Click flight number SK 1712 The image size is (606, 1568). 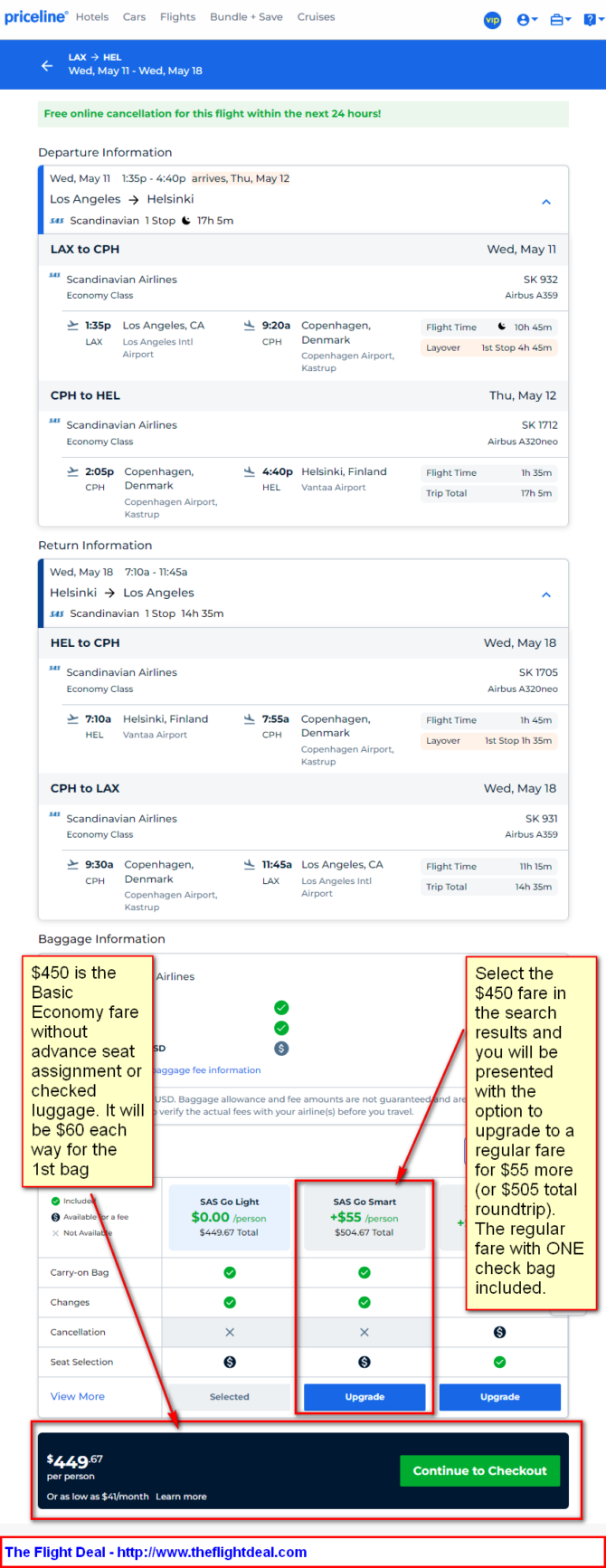pyautogui.click(x=540, y=425)
